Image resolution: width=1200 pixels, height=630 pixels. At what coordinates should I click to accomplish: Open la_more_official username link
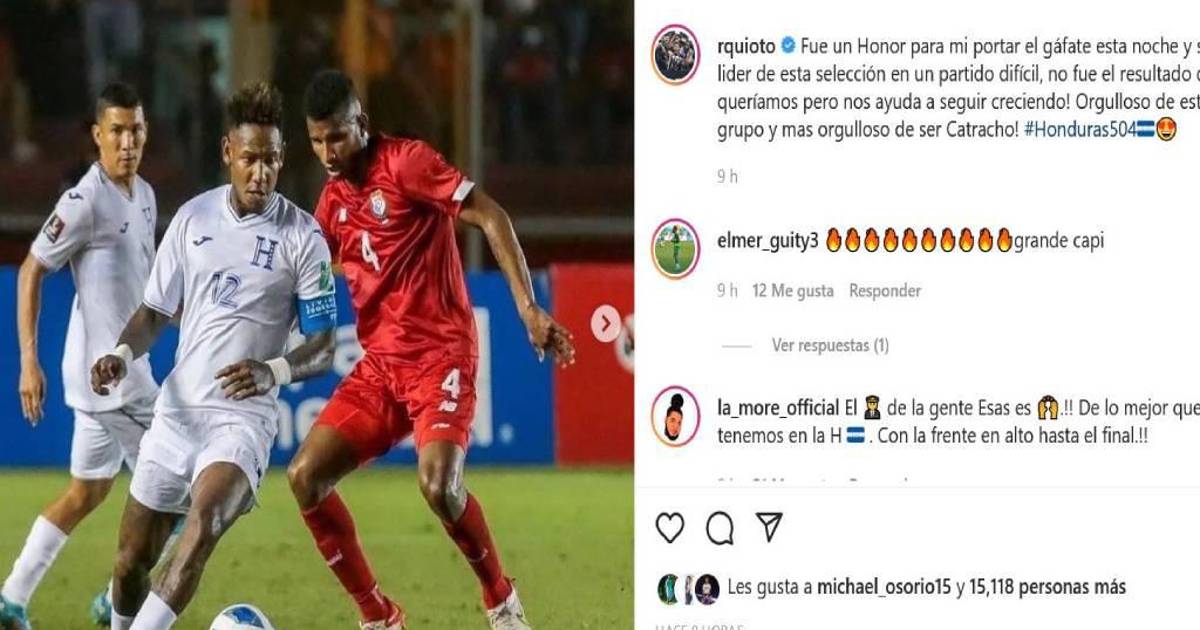pyautogui.click(x=777, y=407)
